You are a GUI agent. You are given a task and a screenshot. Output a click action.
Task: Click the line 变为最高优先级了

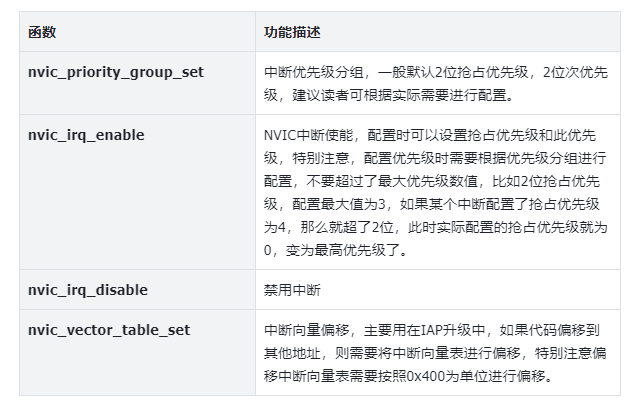click(x=342, y=250)
